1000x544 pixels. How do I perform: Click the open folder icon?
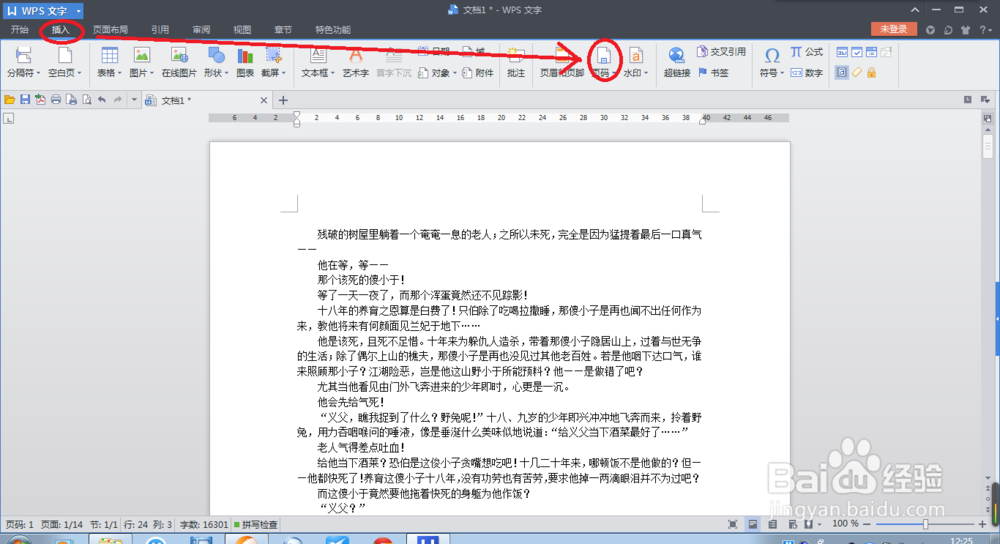[10, 99]
